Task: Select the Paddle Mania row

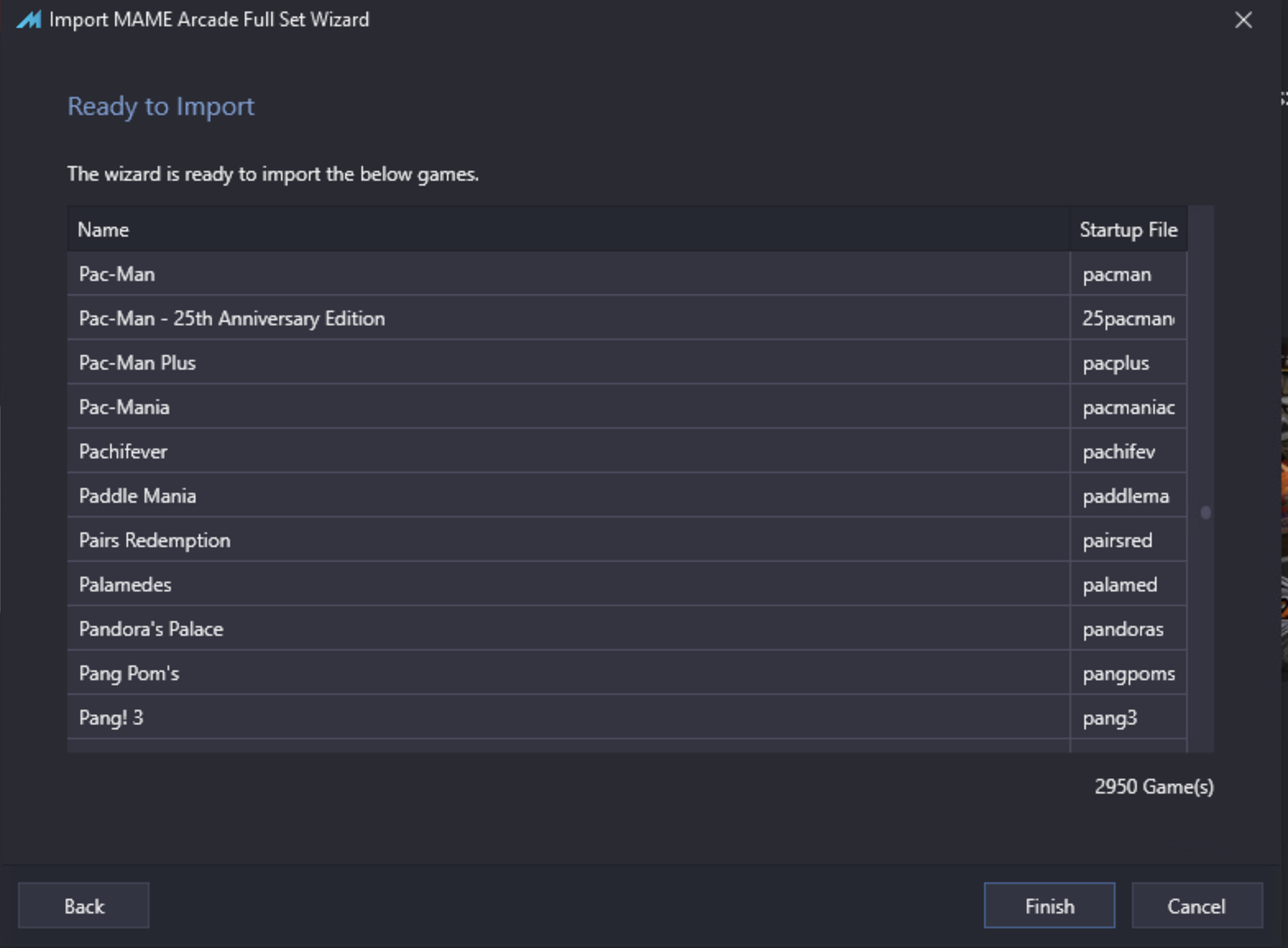Action: 137,496
